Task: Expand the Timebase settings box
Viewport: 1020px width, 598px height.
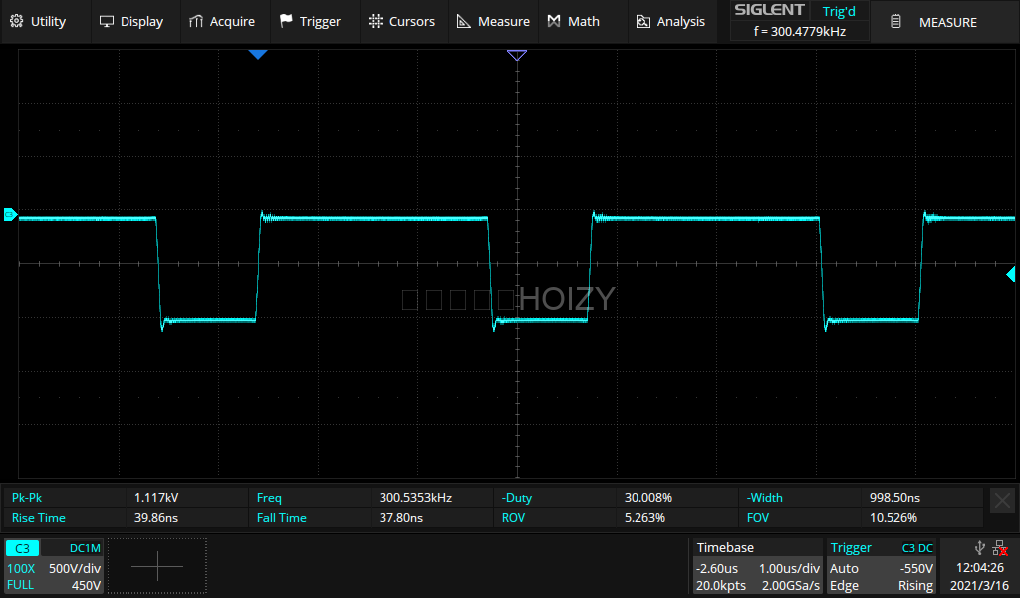Action: pyautogui.click(x=755, y=566)
